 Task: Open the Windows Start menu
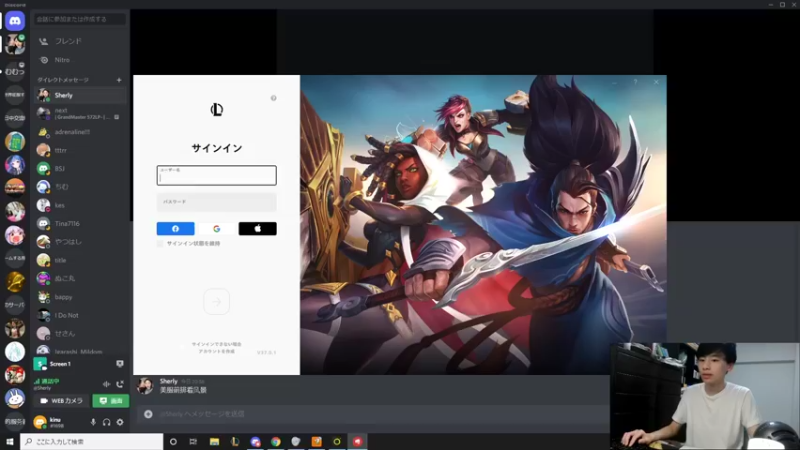[x=10, y=442]
